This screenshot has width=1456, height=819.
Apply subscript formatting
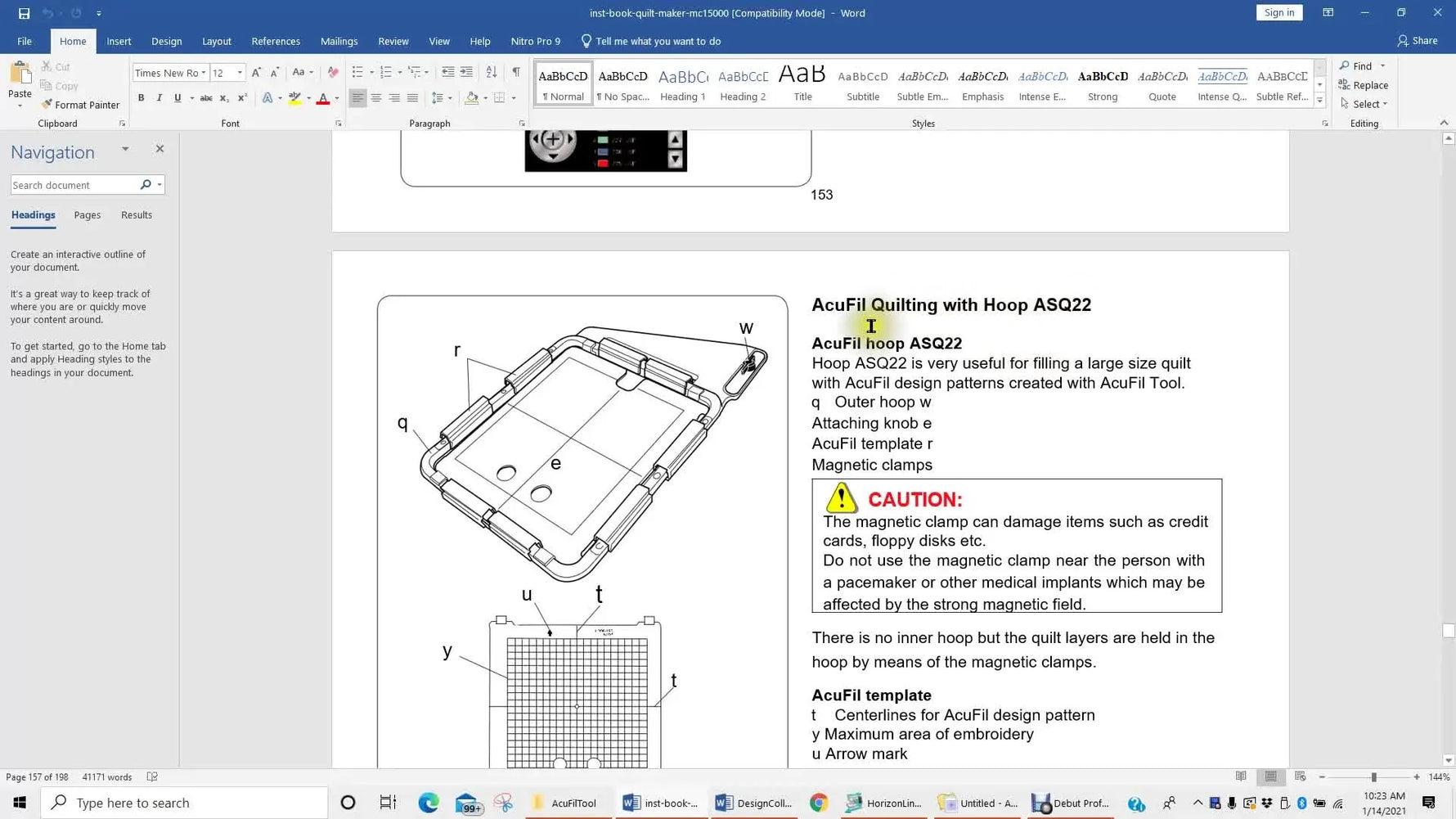224,98
